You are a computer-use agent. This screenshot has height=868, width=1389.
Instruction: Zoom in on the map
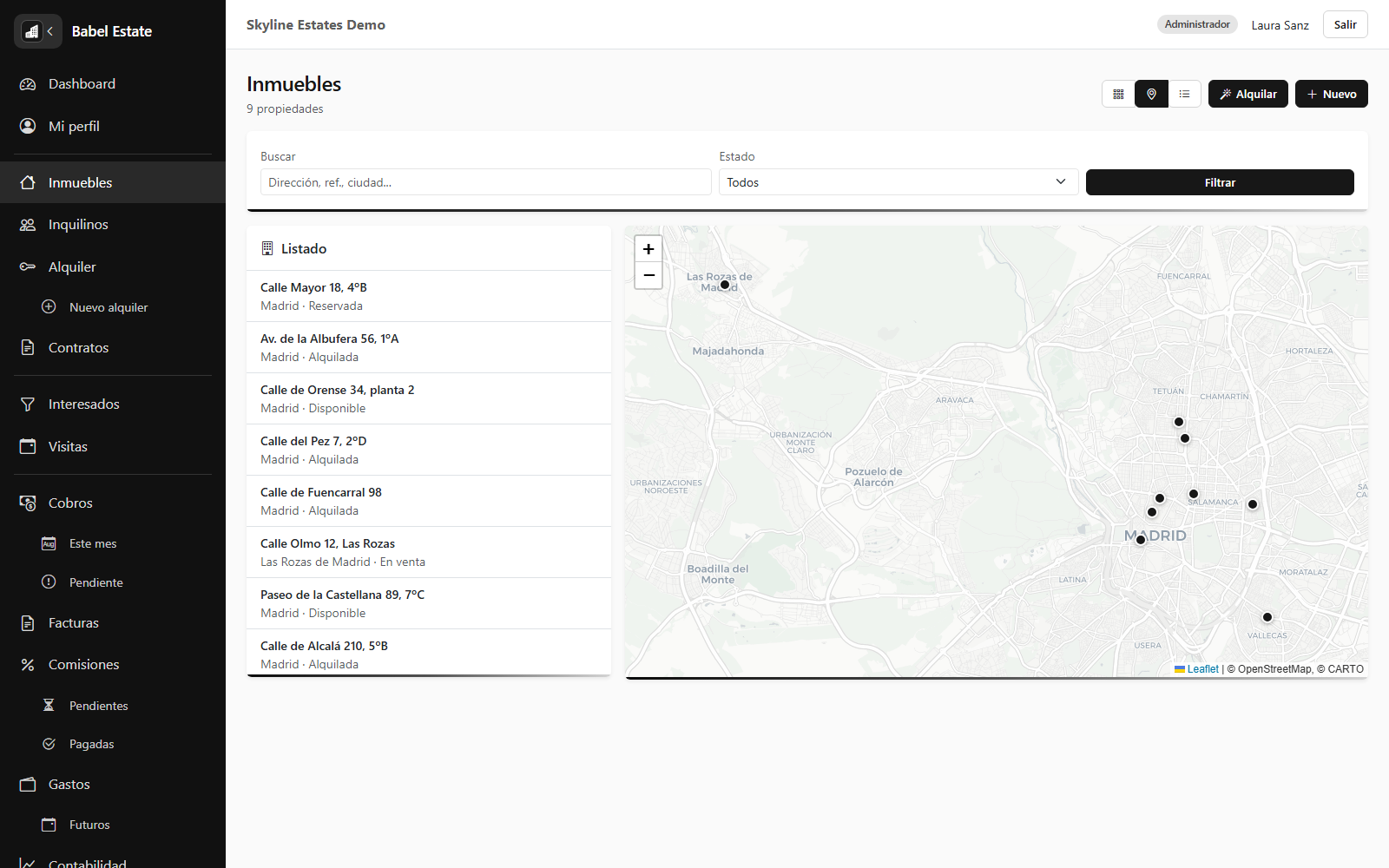pos(648,249)
